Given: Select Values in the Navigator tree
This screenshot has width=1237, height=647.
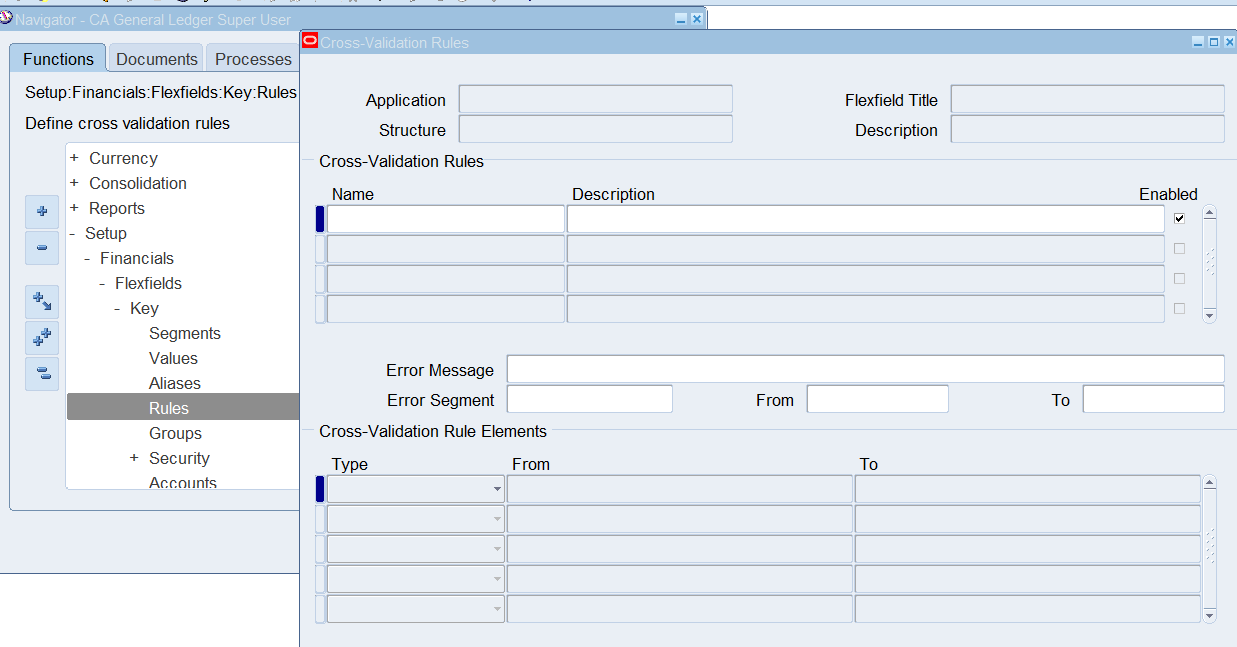Looking at the screenshot, I should click(173, 358).
